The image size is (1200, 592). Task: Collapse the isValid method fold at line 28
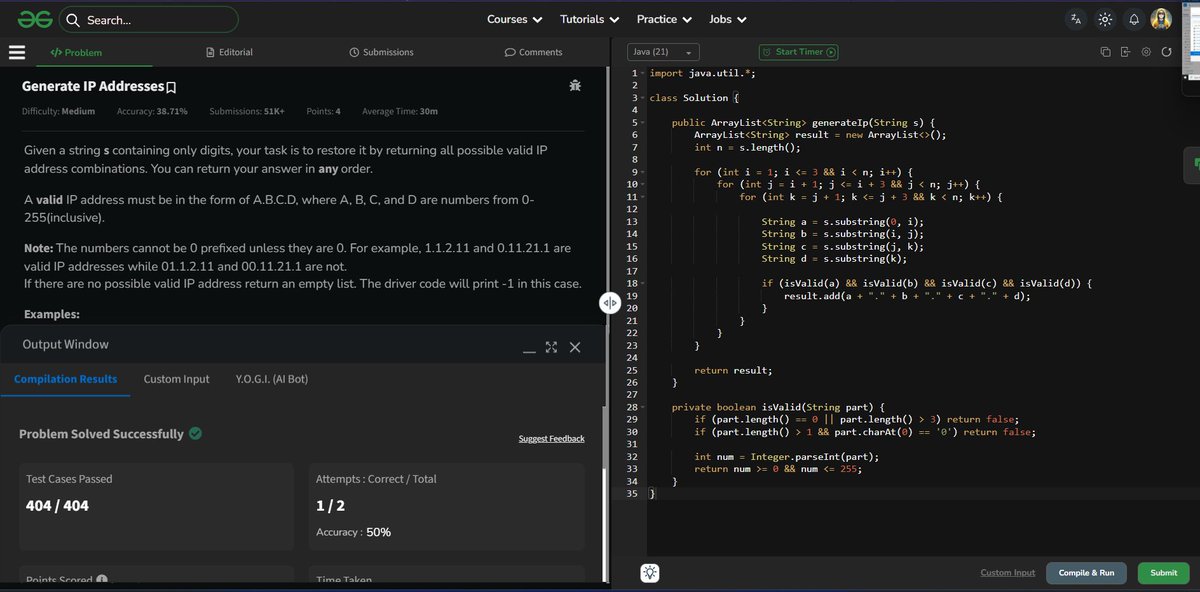643,407
